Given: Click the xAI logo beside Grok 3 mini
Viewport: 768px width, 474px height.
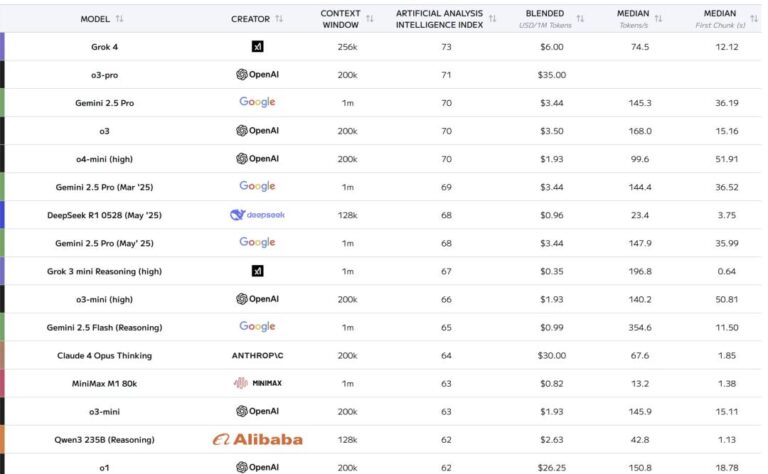Looking at the screenshot, I should point(257,270).
